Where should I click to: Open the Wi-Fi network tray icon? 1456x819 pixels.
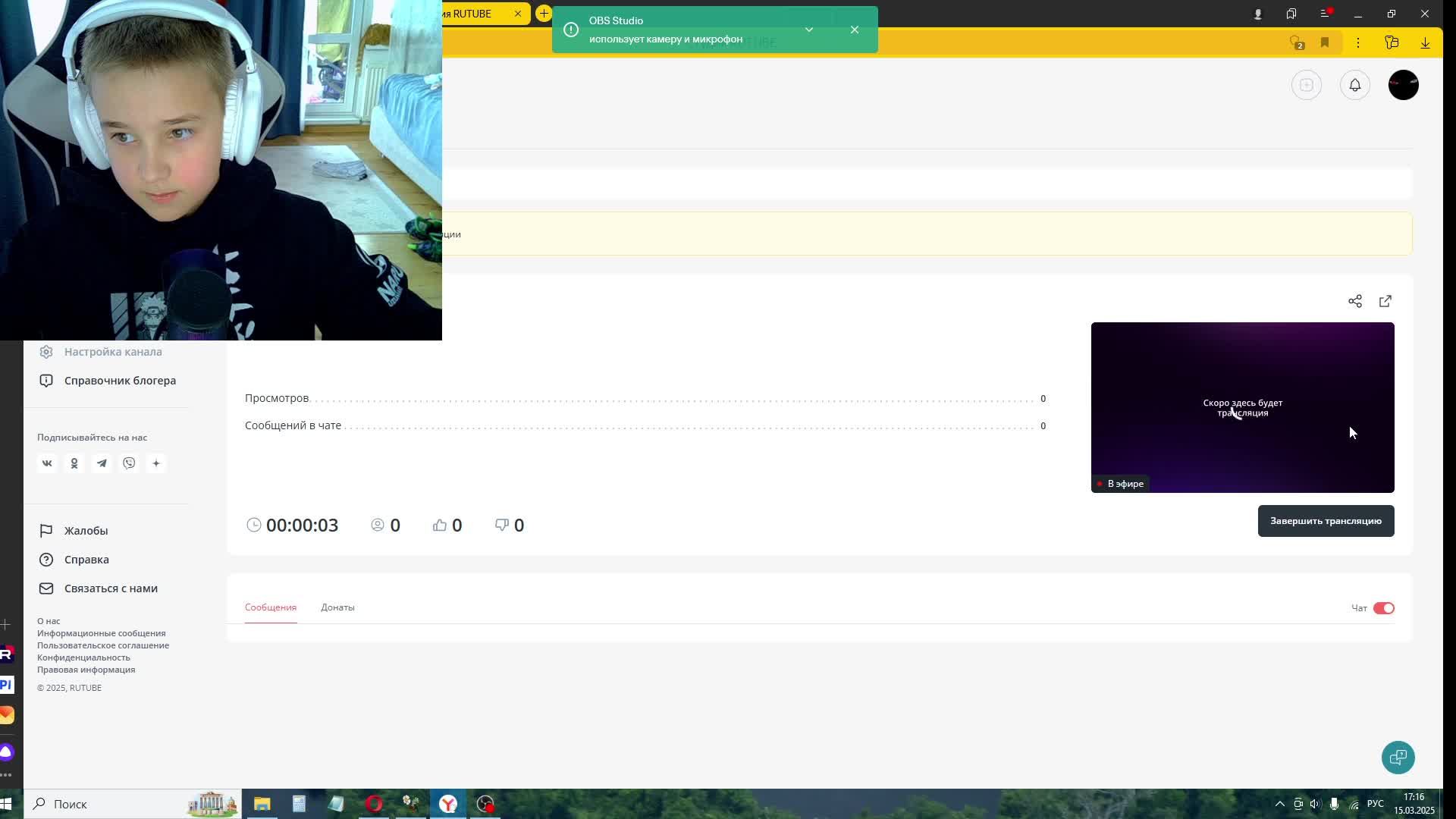click(x=1354, y=804)
